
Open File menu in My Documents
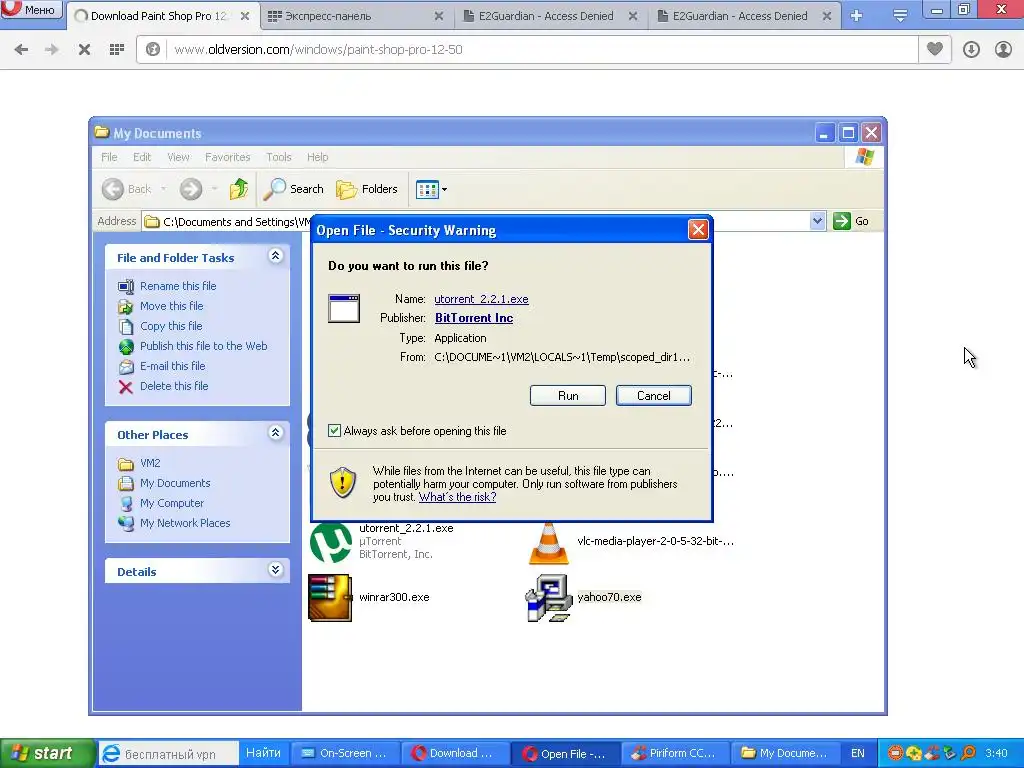point(109,157)
